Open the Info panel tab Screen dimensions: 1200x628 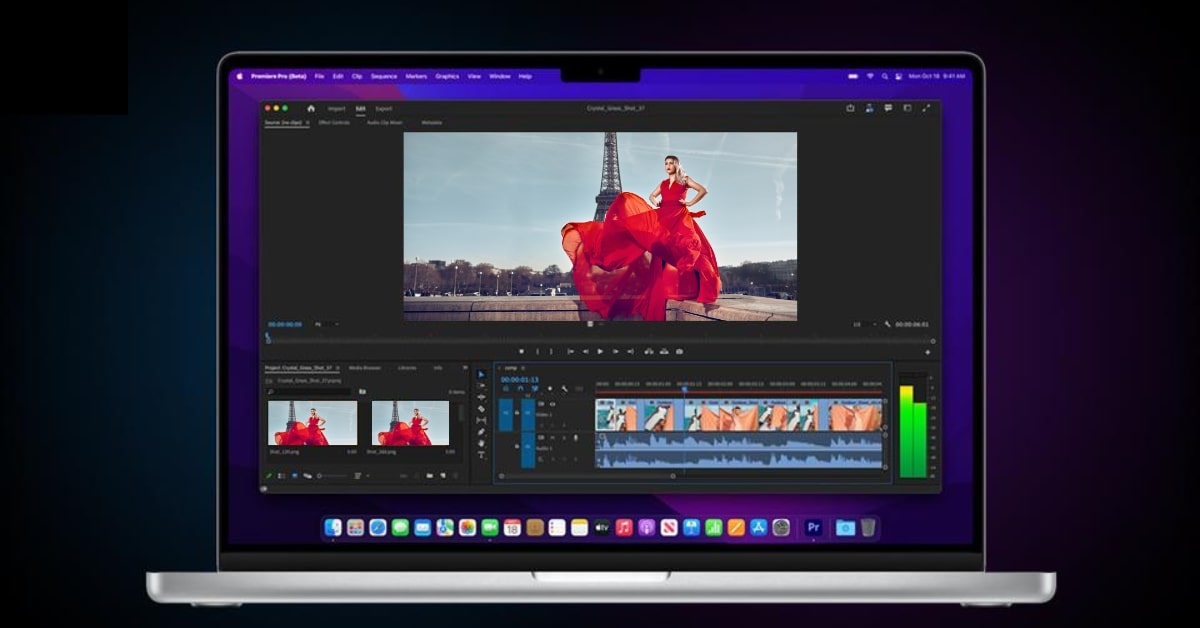[x=438, y=368]
